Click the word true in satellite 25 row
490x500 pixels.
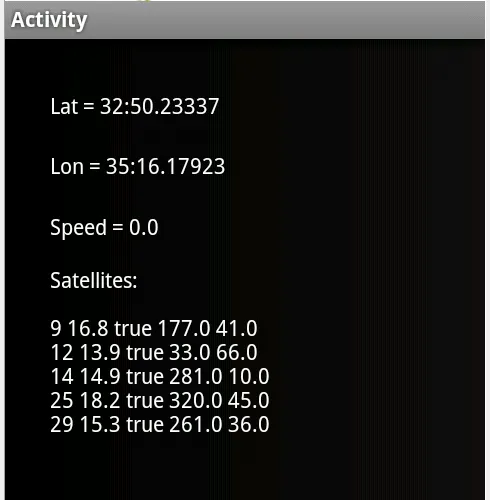pos(145,400)
